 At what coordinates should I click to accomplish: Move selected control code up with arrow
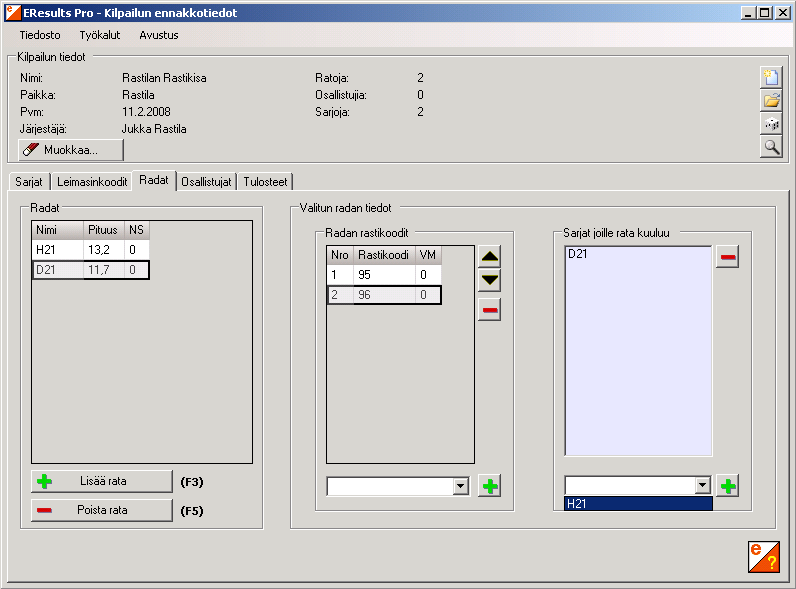[x=489, y=257]
